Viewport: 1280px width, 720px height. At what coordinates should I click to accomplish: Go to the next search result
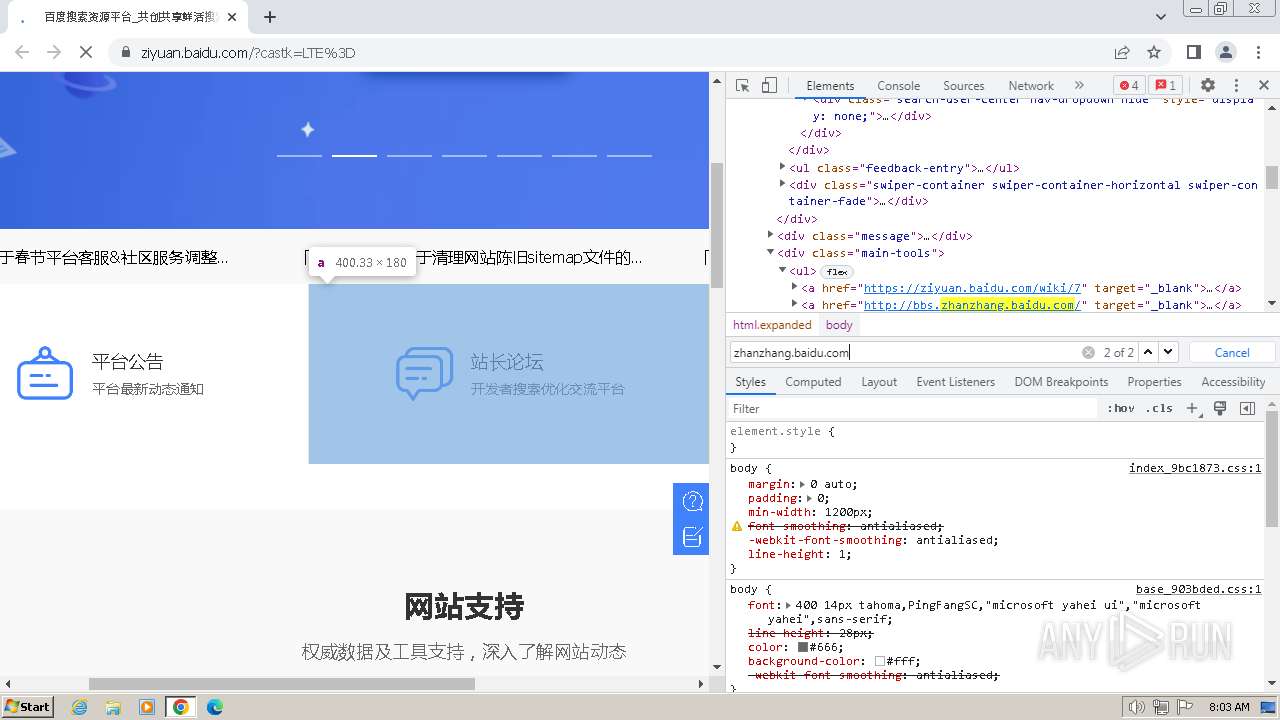(1168, 352)
